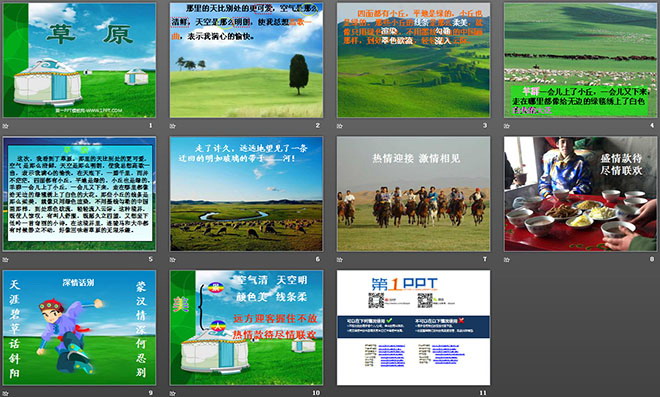This screenshot has height=397, width=660.
Task: Click the slide number 4 label
Action: point(652,125)
